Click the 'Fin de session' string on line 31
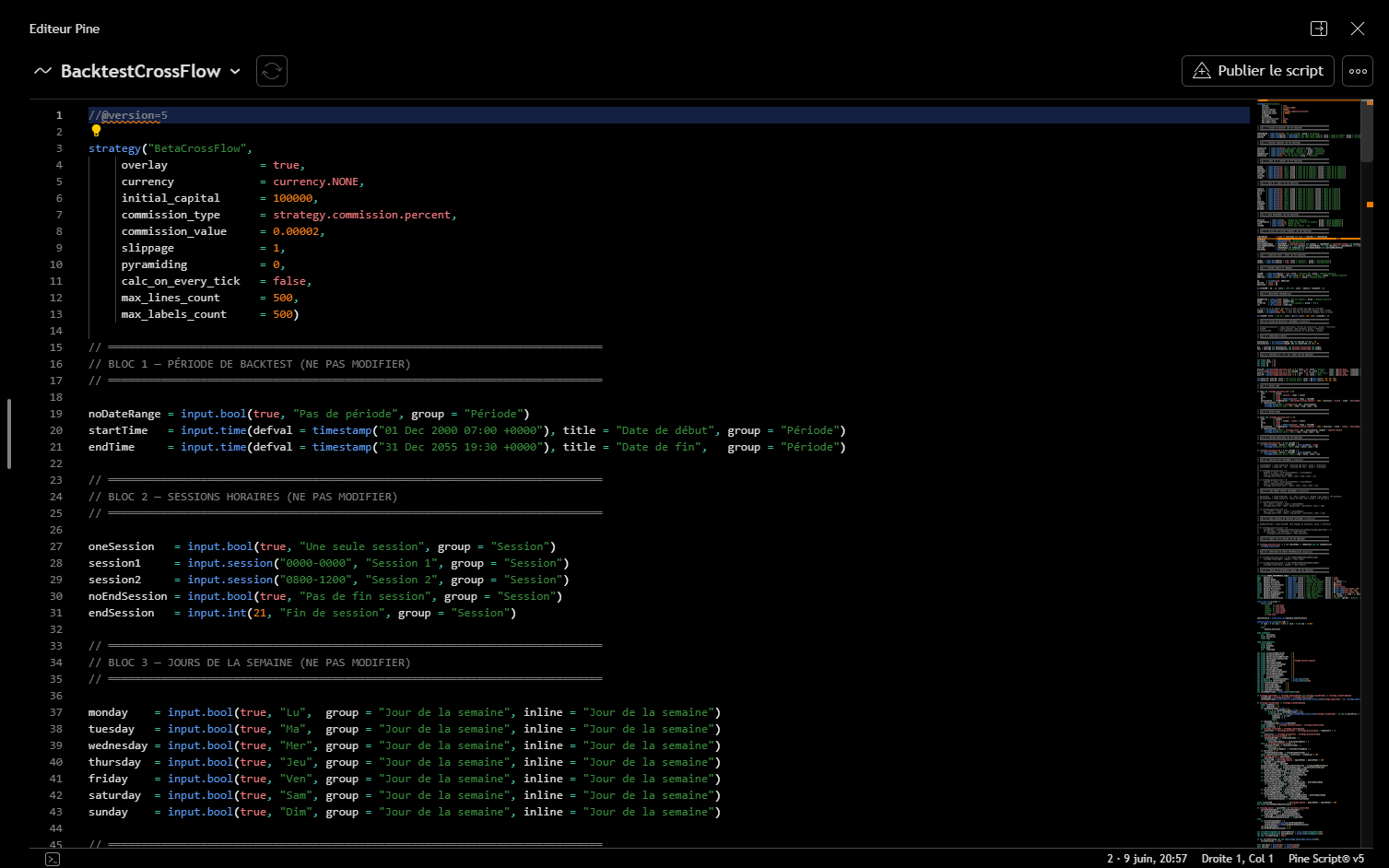Screen dimensions: 1389x868 332,613
